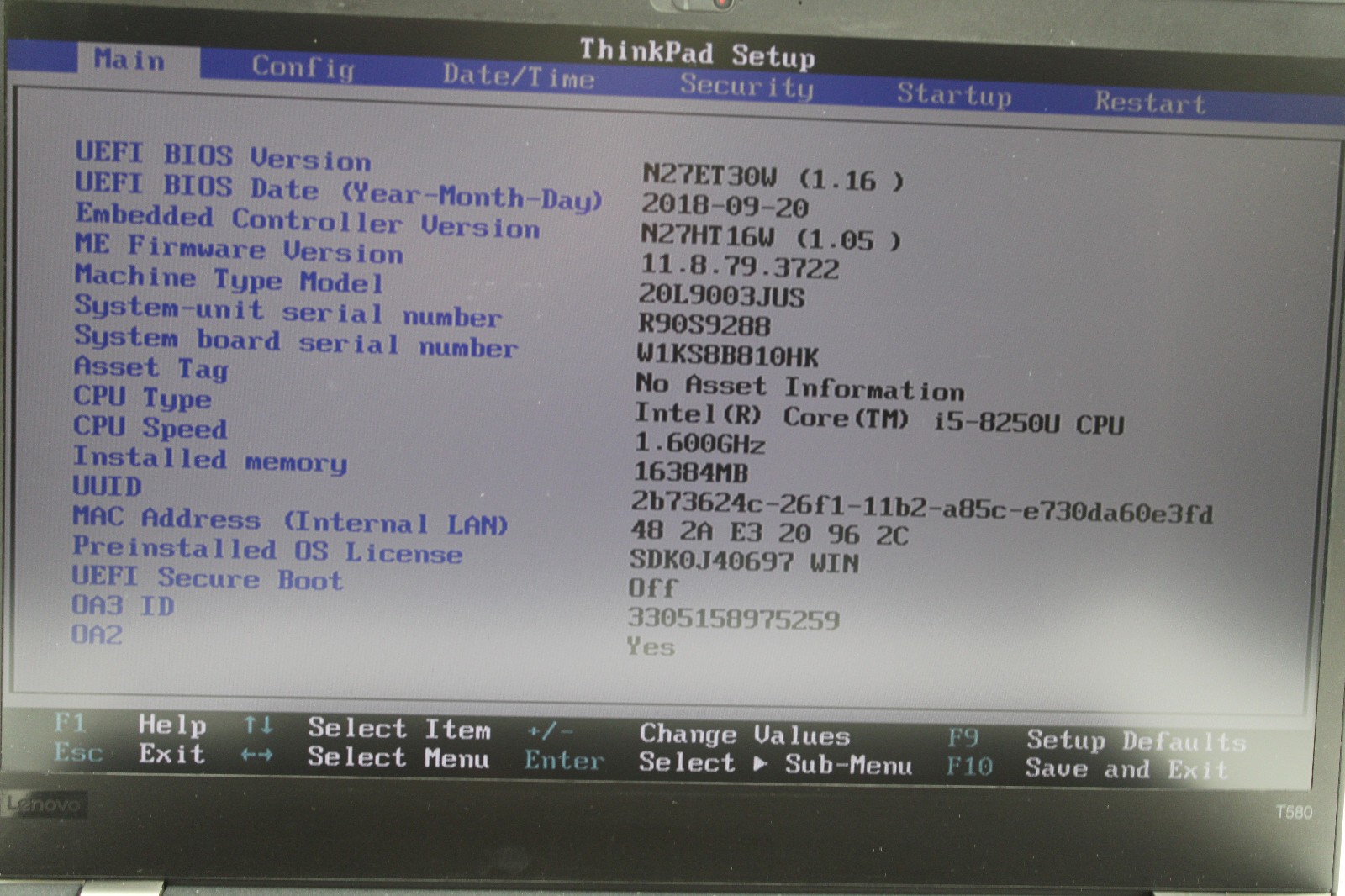Click the Esc Exit hint

coord(129,752)
